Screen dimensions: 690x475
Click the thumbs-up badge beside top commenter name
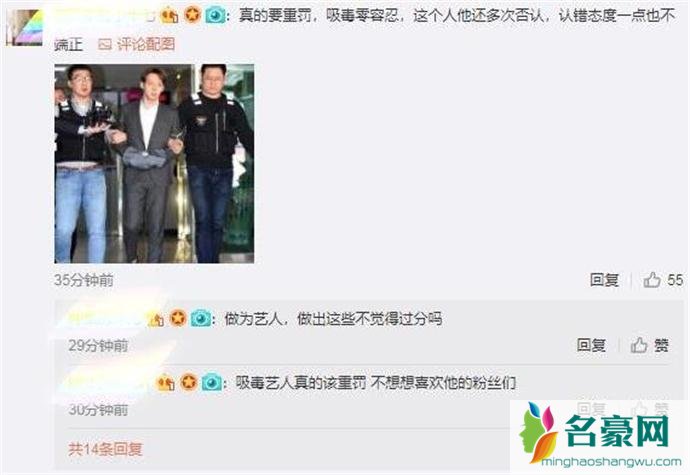[170, 16]
